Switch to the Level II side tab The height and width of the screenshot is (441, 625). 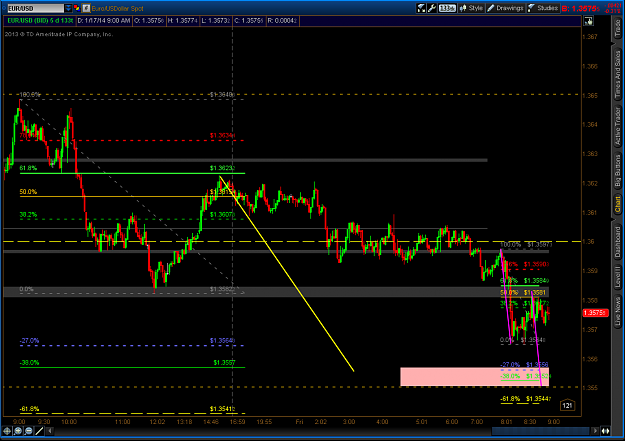click(617, 276)
